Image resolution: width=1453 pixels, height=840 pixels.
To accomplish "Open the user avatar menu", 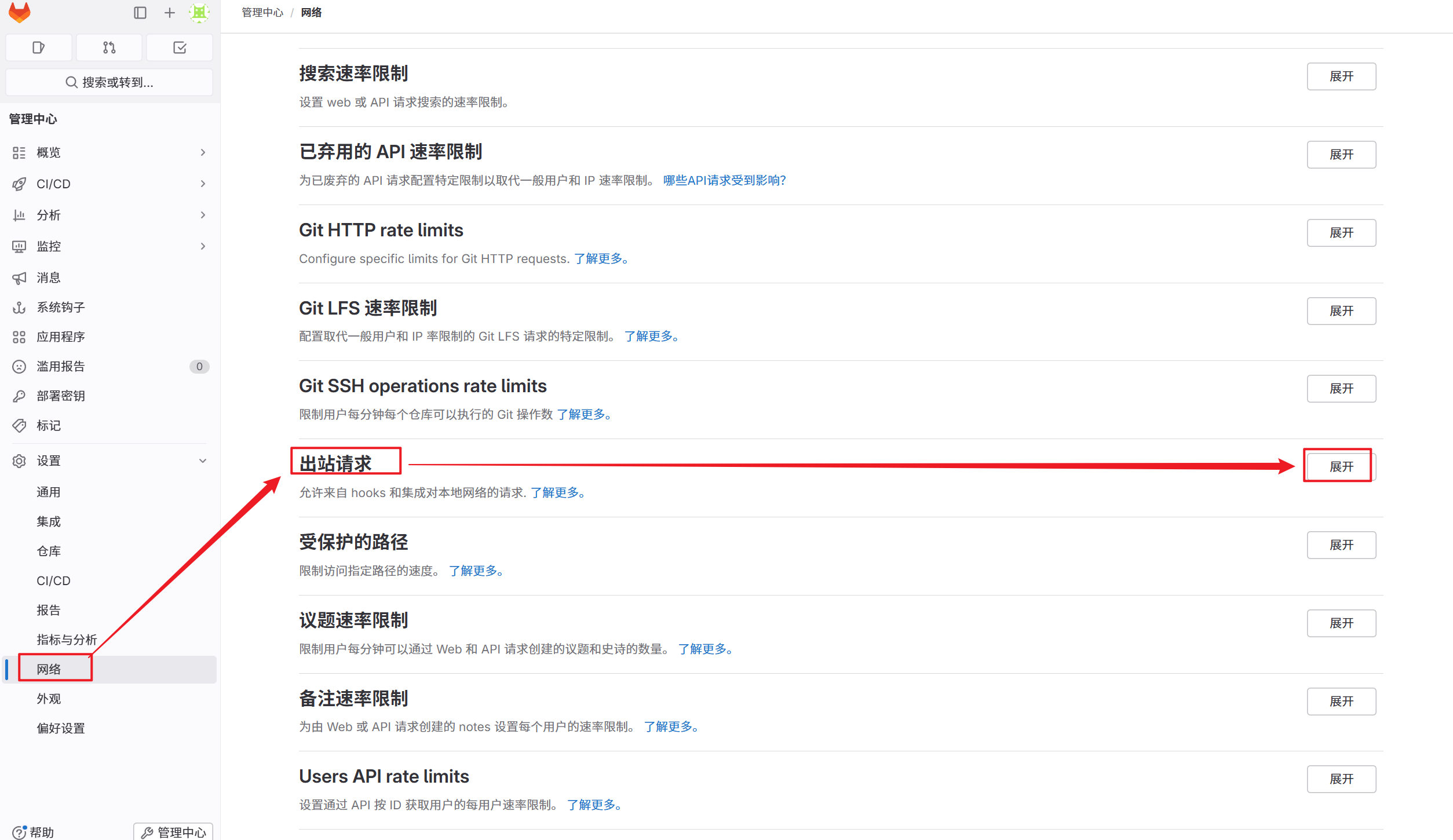I will [x=199, y=13].
